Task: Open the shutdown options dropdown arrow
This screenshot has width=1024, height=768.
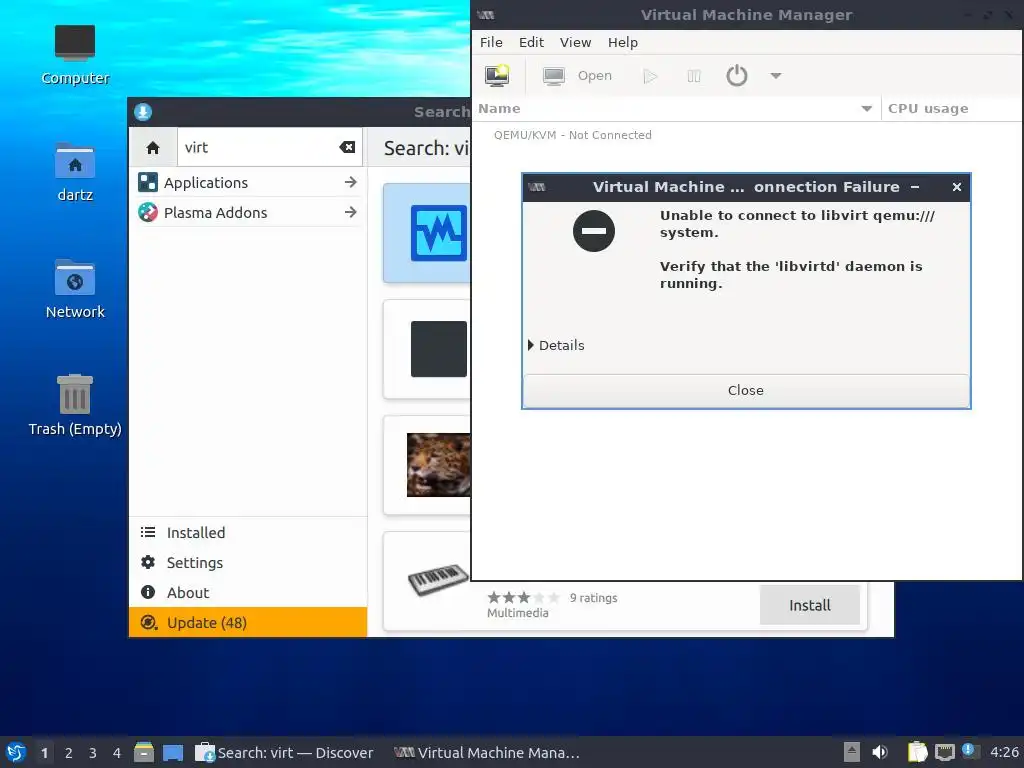Action: [776, 76]
